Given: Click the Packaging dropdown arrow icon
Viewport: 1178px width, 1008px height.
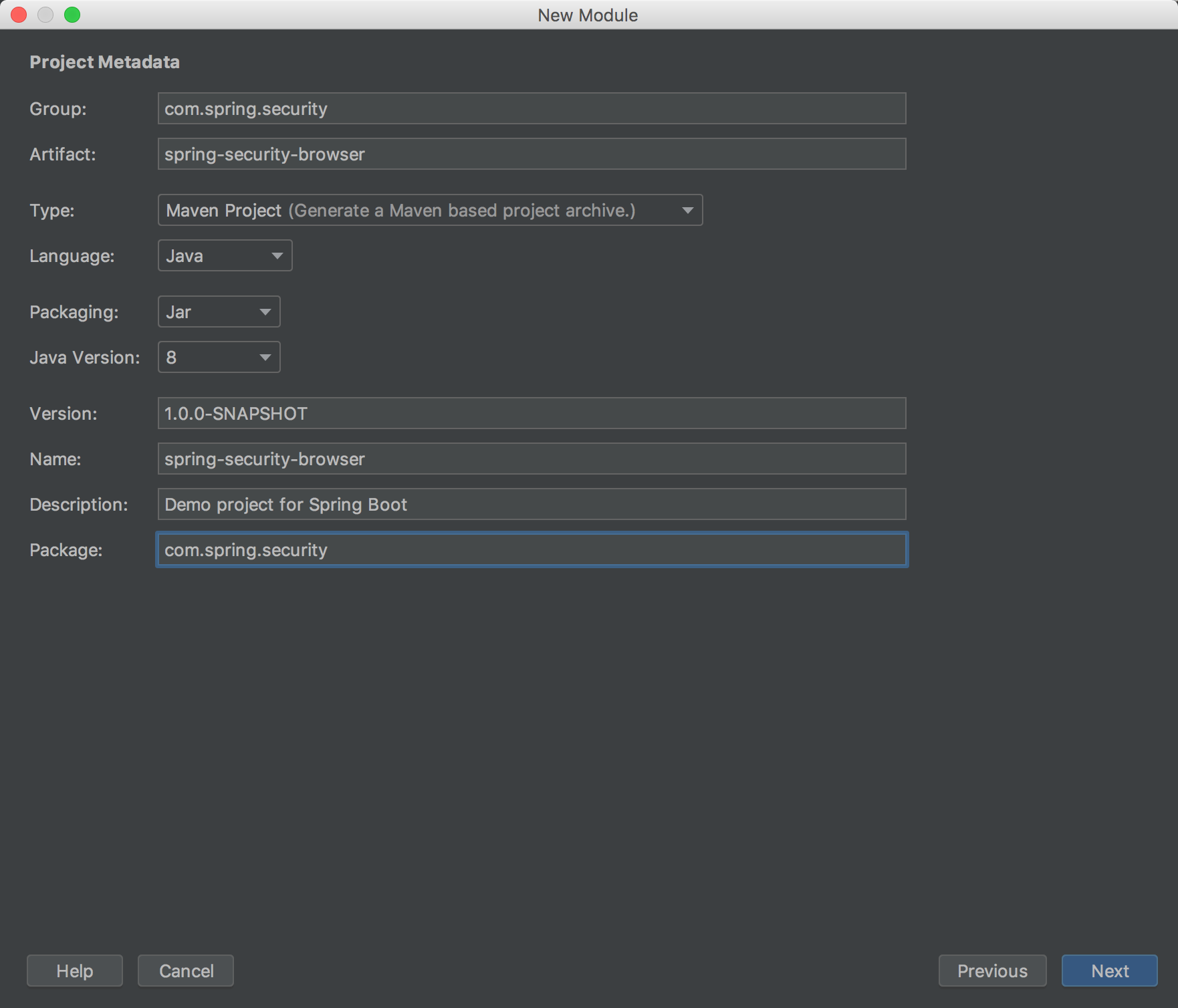Looking at the screenshot, I should coord(265,312).
